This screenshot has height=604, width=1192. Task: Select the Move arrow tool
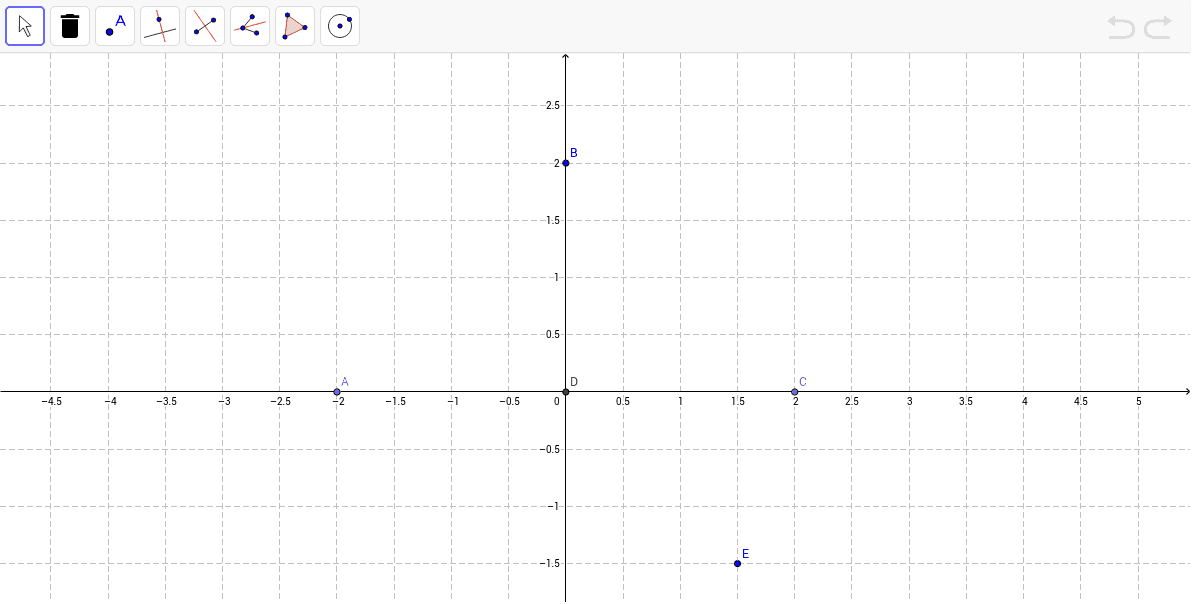pyautogui.click(x=25, y=27)
